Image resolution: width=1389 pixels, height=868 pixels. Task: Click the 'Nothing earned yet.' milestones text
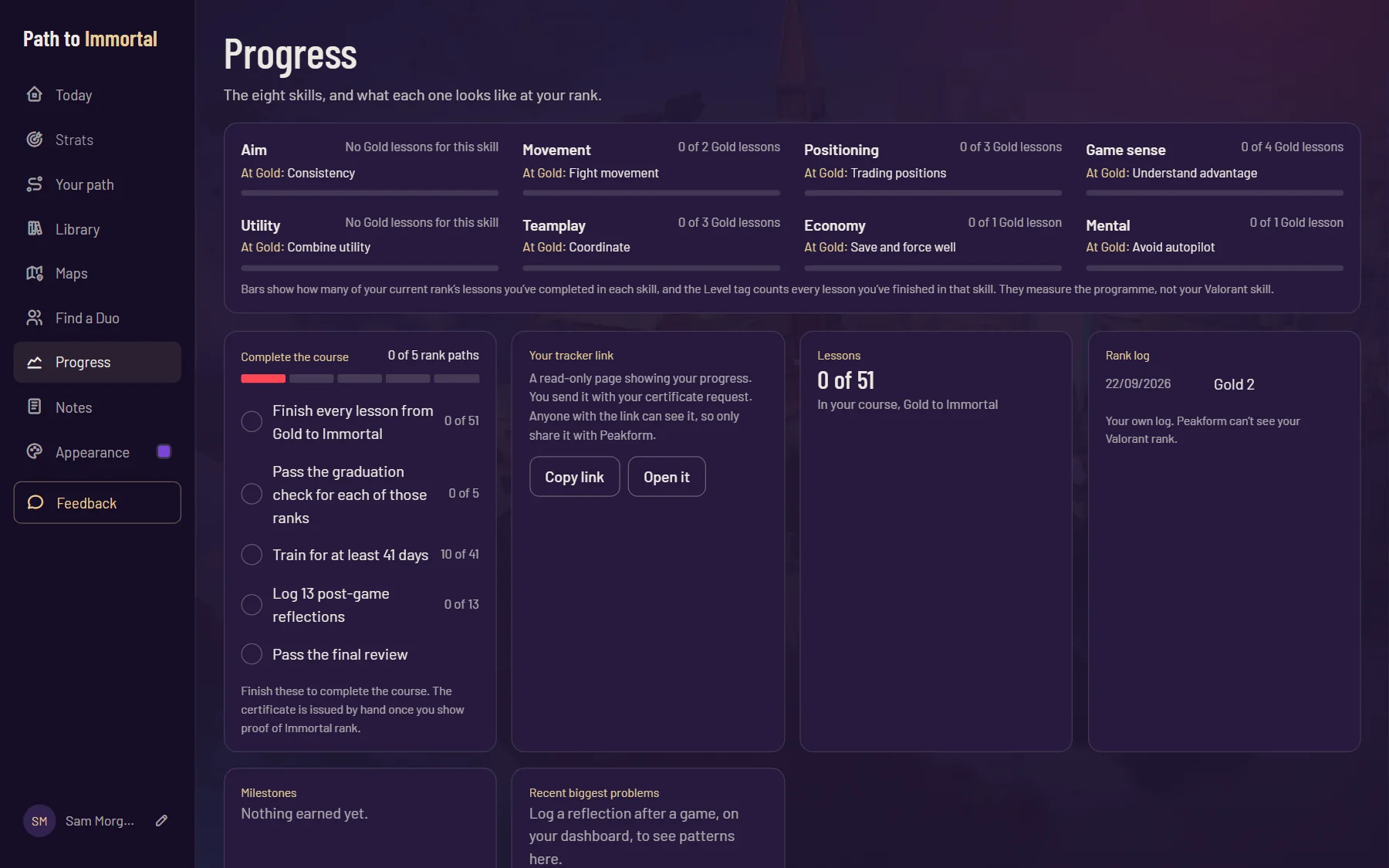304,813
